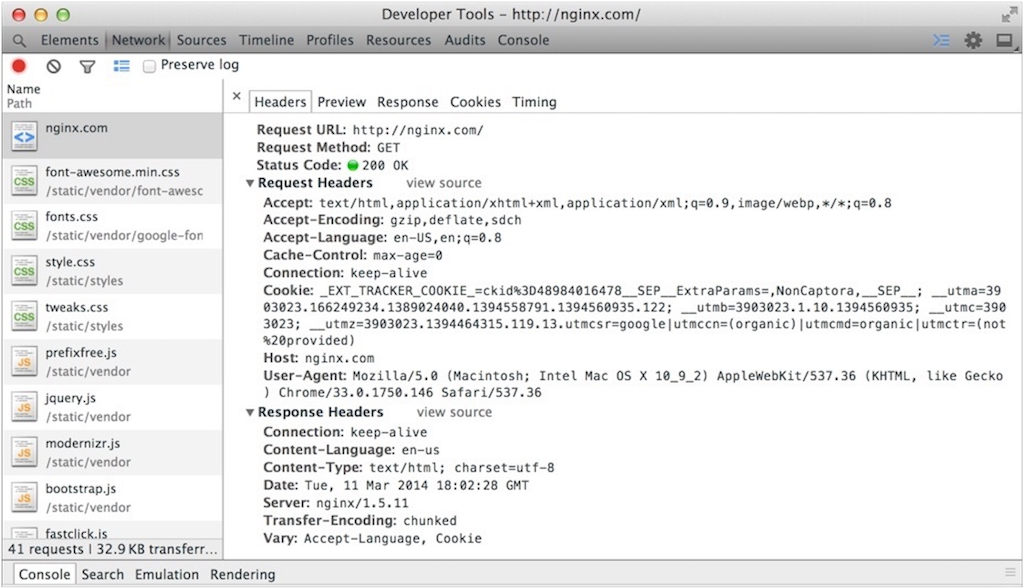Clear the network log with the clear icon

coord(54,66)
